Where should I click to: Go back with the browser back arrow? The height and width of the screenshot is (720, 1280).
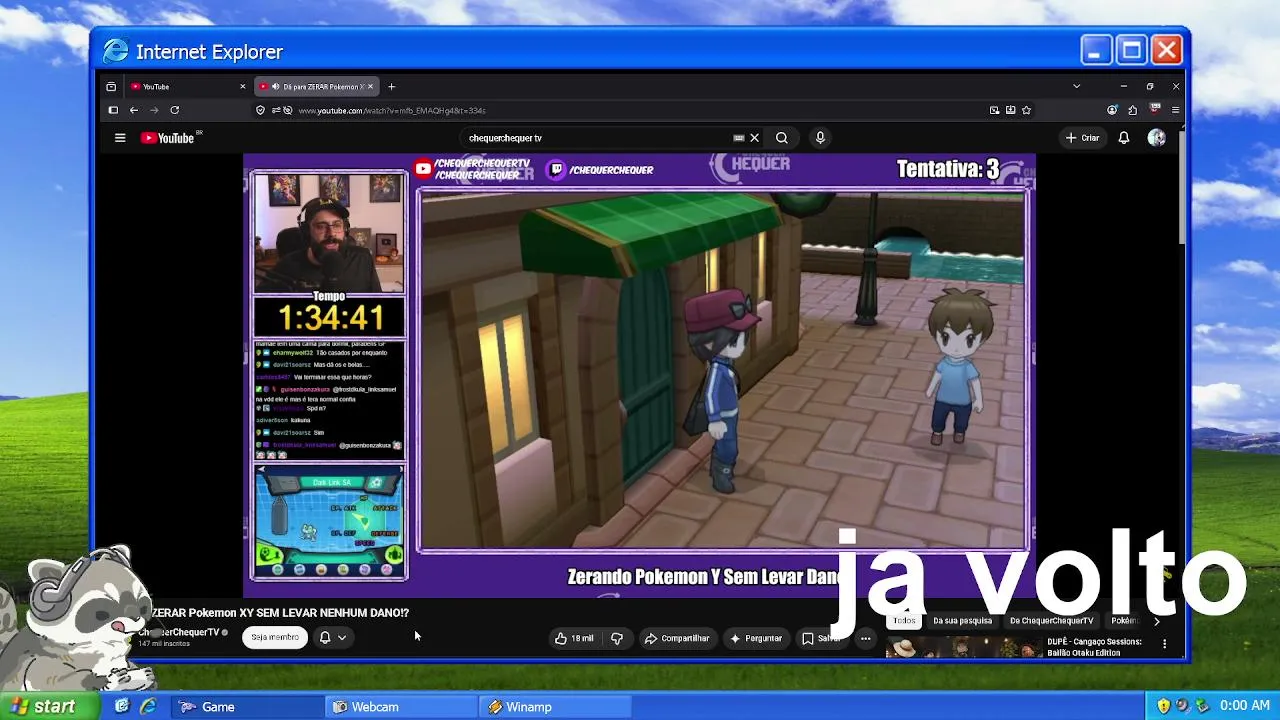(x=133, y=110)
